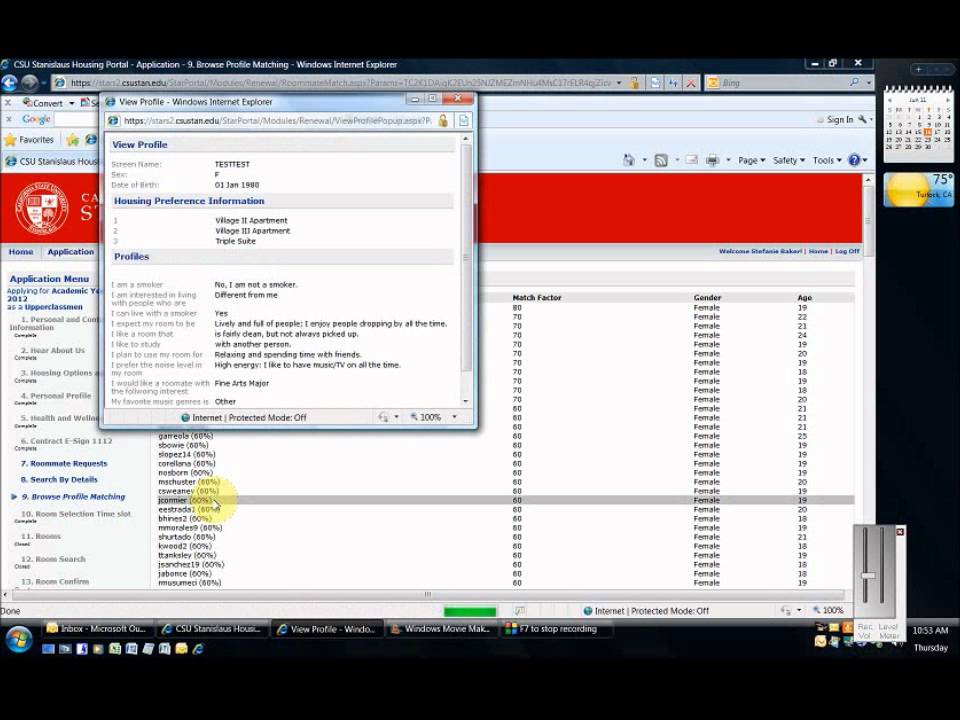Click the Favorites star icon

click(x=10, y=140)
